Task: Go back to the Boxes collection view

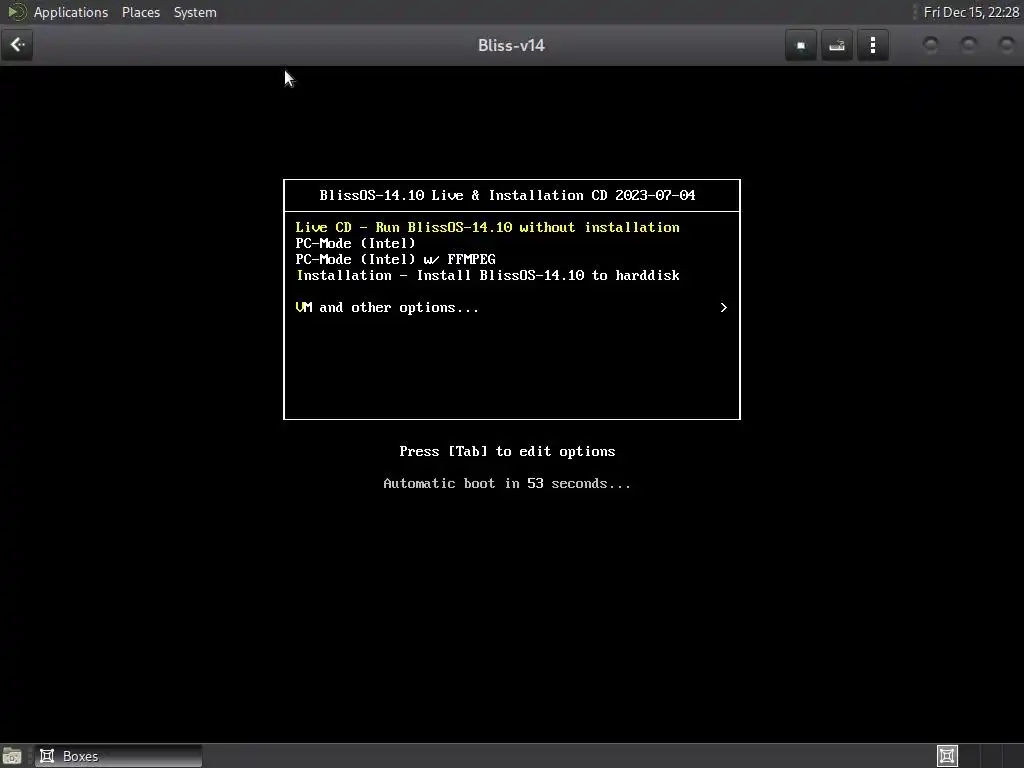Action: pyautogui.click(x=18, y=45)
